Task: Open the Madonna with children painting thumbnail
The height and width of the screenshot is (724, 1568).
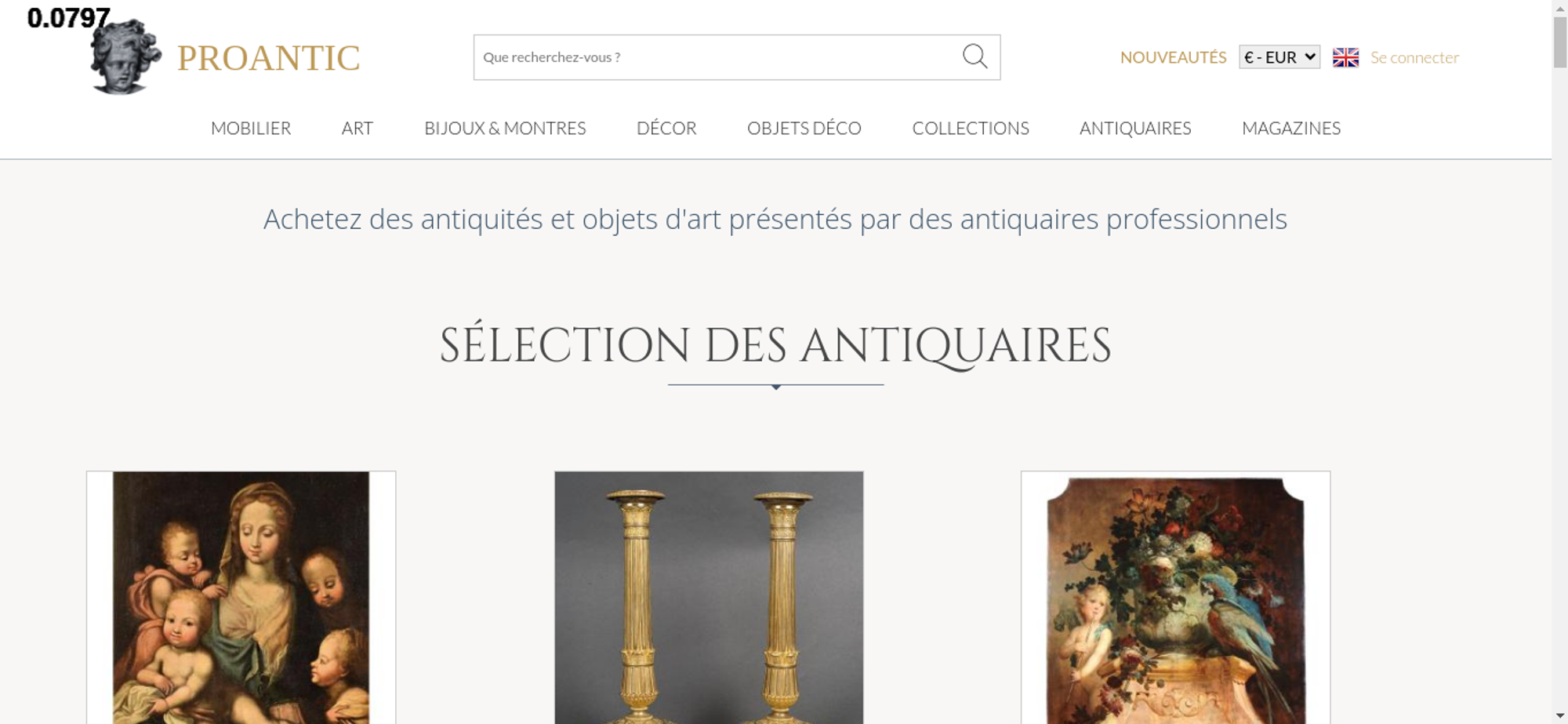Action: click(x=241, y=598)
